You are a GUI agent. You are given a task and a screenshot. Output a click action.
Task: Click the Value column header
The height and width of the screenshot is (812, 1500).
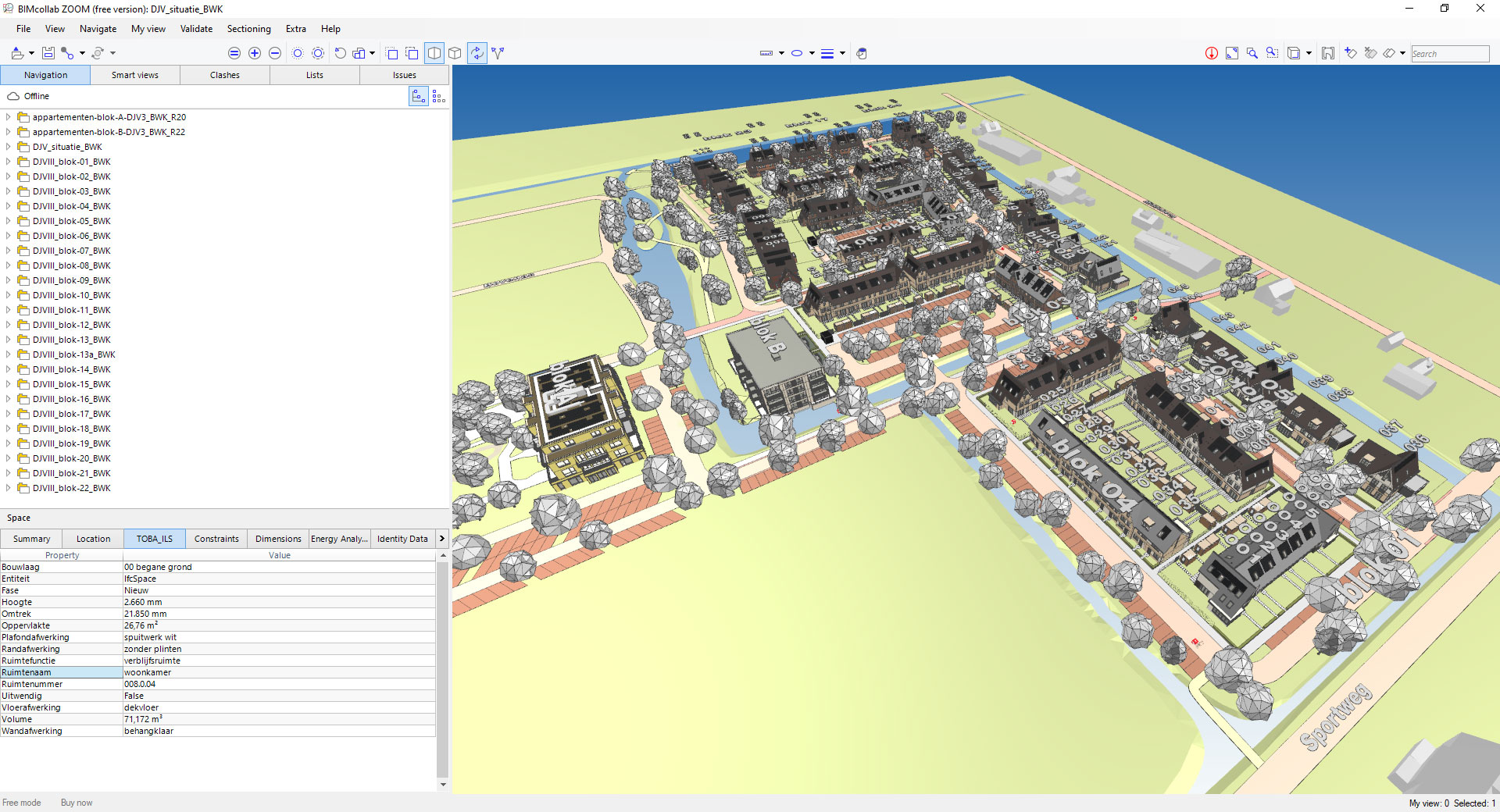pyautogui.click(x=279, y=555)
